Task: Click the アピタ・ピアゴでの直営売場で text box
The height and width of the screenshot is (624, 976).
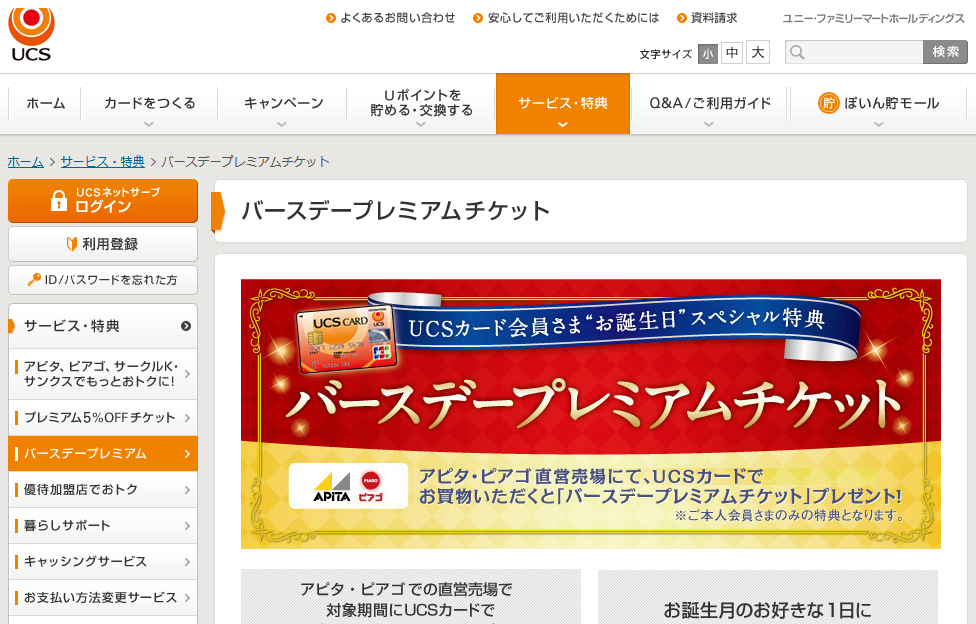Action: 411,597
